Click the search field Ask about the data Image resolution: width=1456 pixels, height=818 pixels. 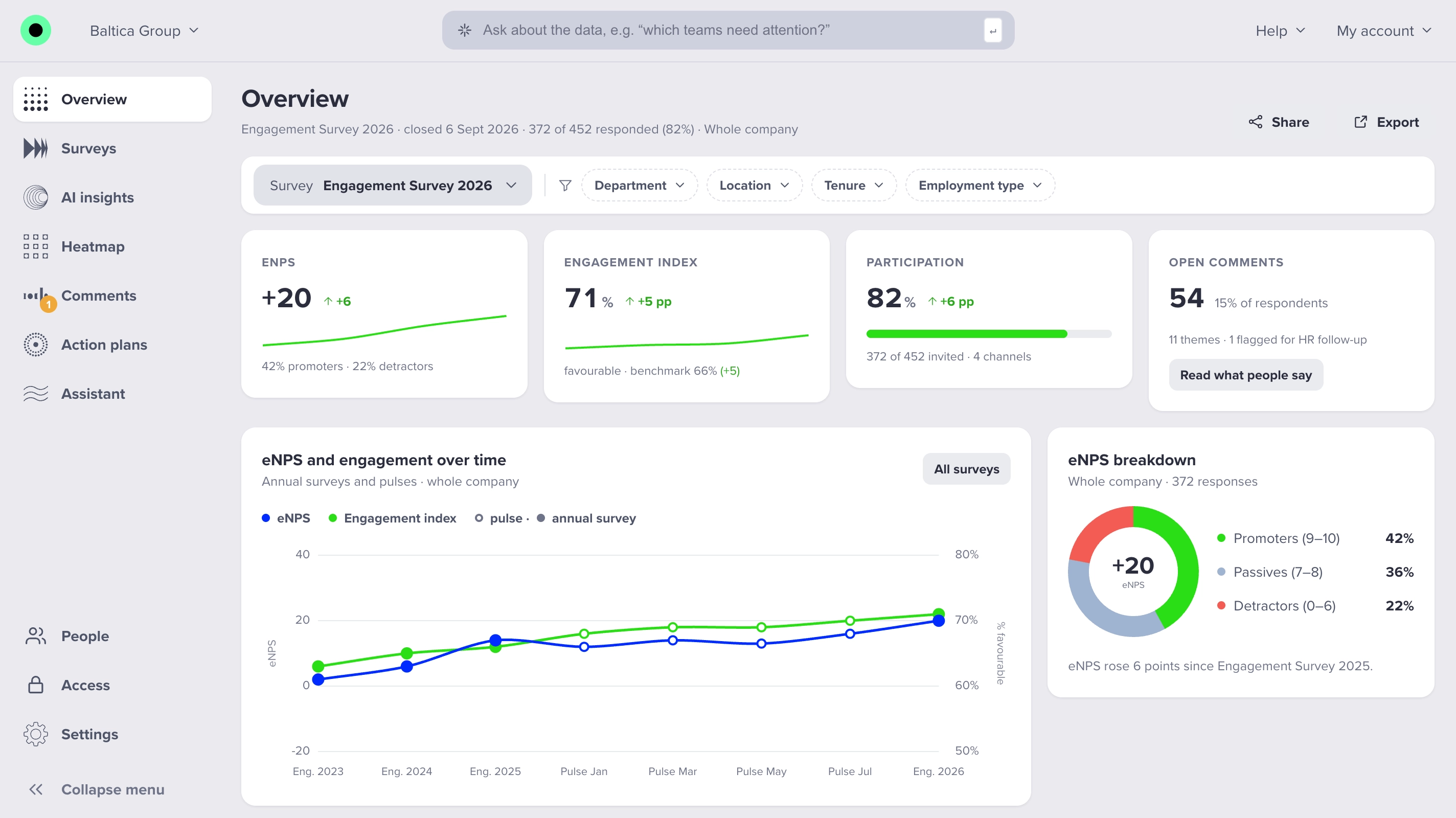pos(728,30)
